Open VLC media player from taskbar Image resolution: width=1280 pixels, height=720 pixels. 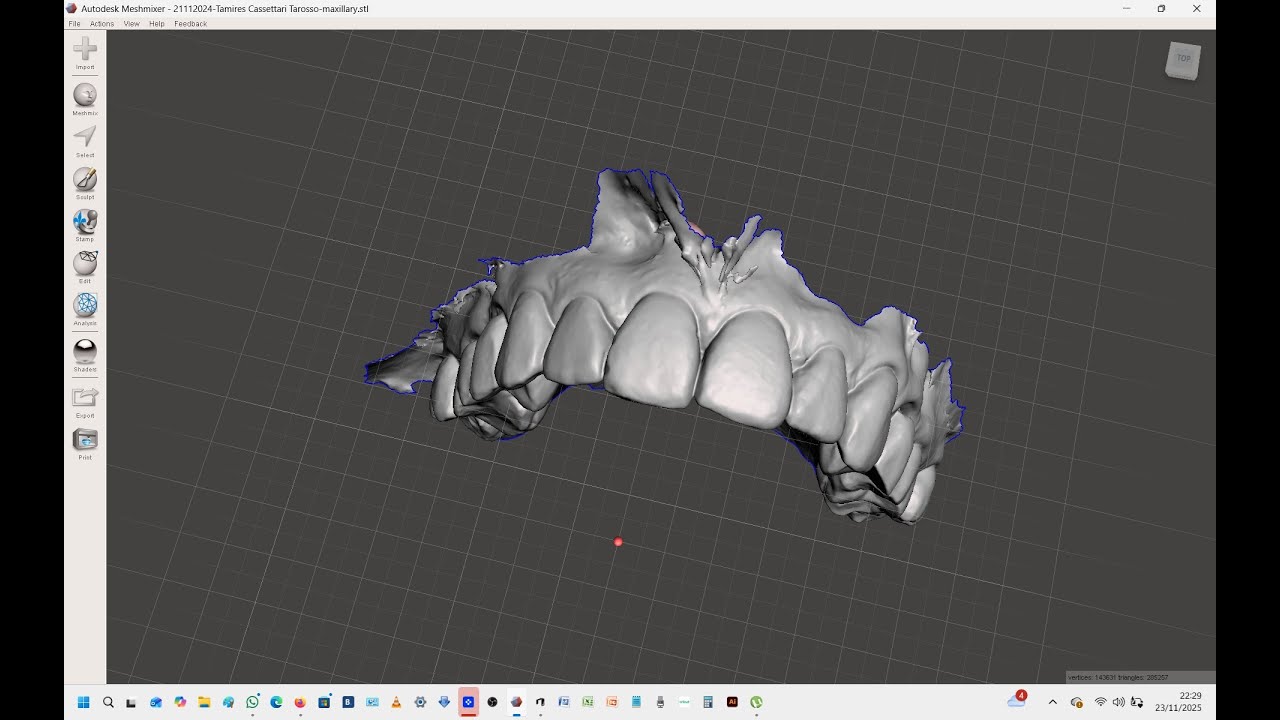pyautogui.click(x=396, y=702)
